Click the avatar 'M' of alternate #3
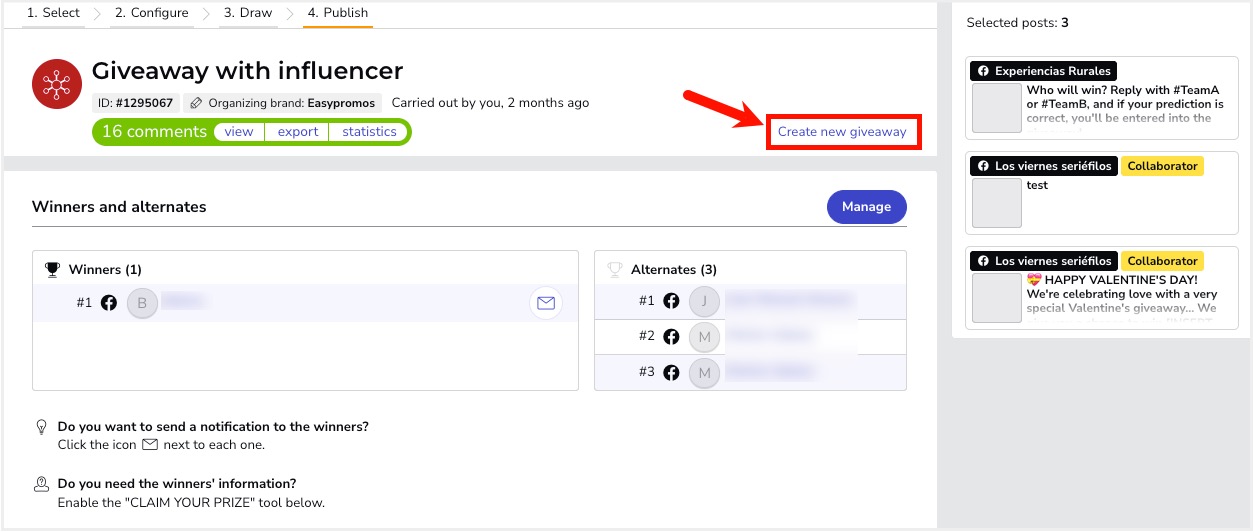 pos(704,373)
